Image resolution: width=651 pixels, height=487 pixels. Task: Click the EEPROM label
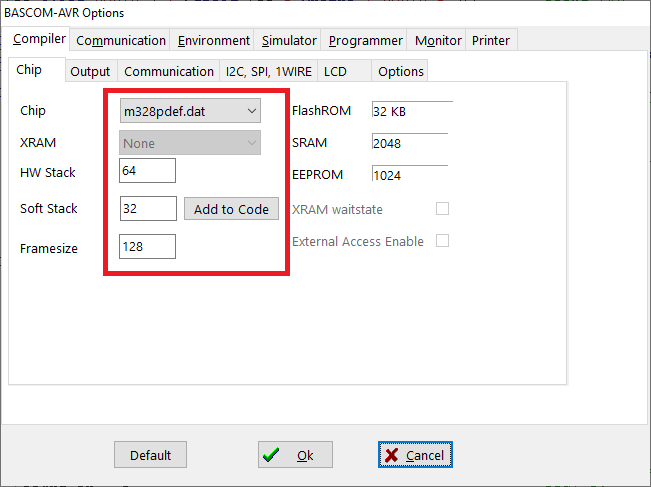(317, 174)
